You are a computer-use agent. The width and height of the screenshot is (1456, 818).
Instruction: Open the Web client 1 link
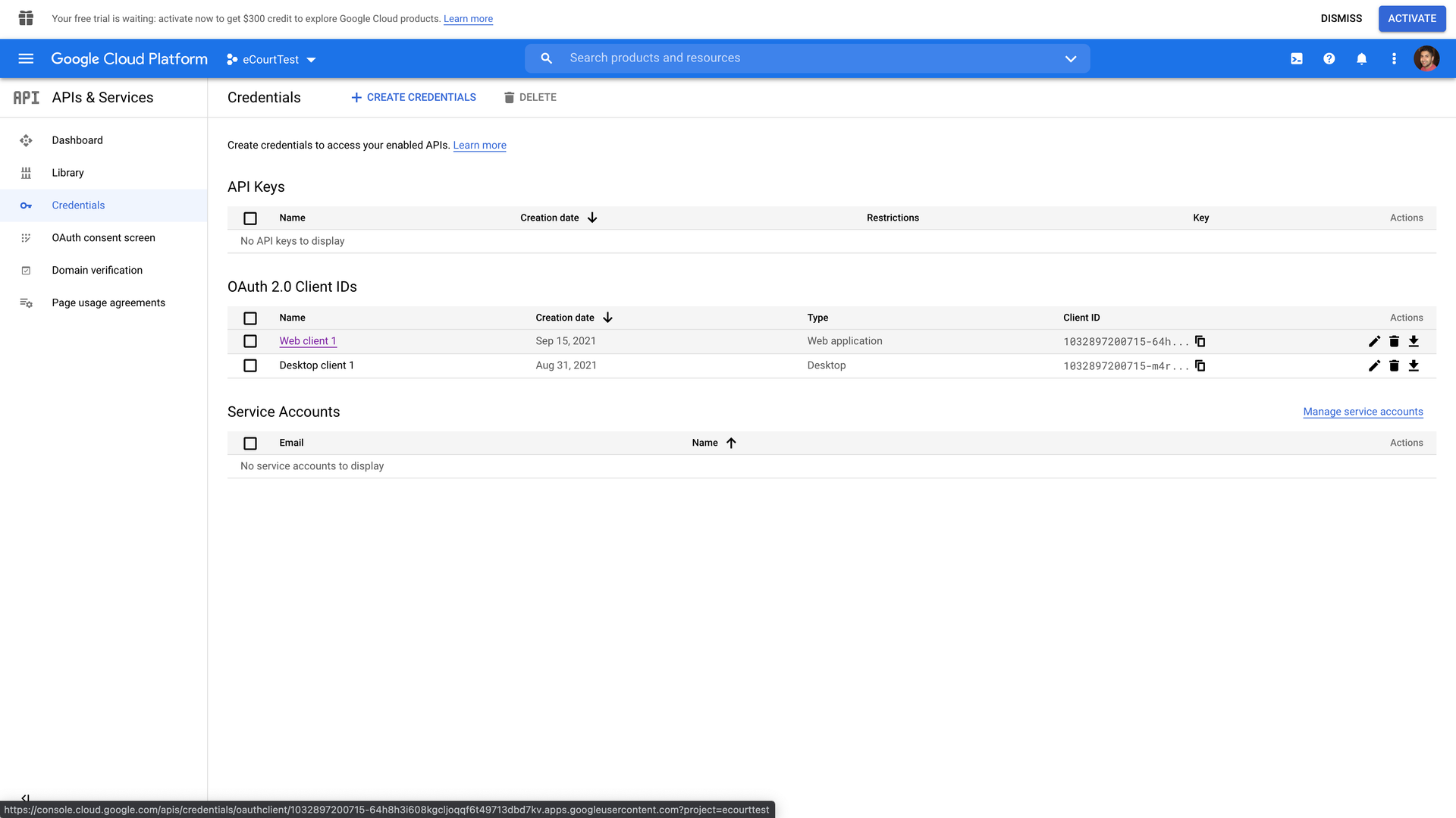[x=308, y=341]
